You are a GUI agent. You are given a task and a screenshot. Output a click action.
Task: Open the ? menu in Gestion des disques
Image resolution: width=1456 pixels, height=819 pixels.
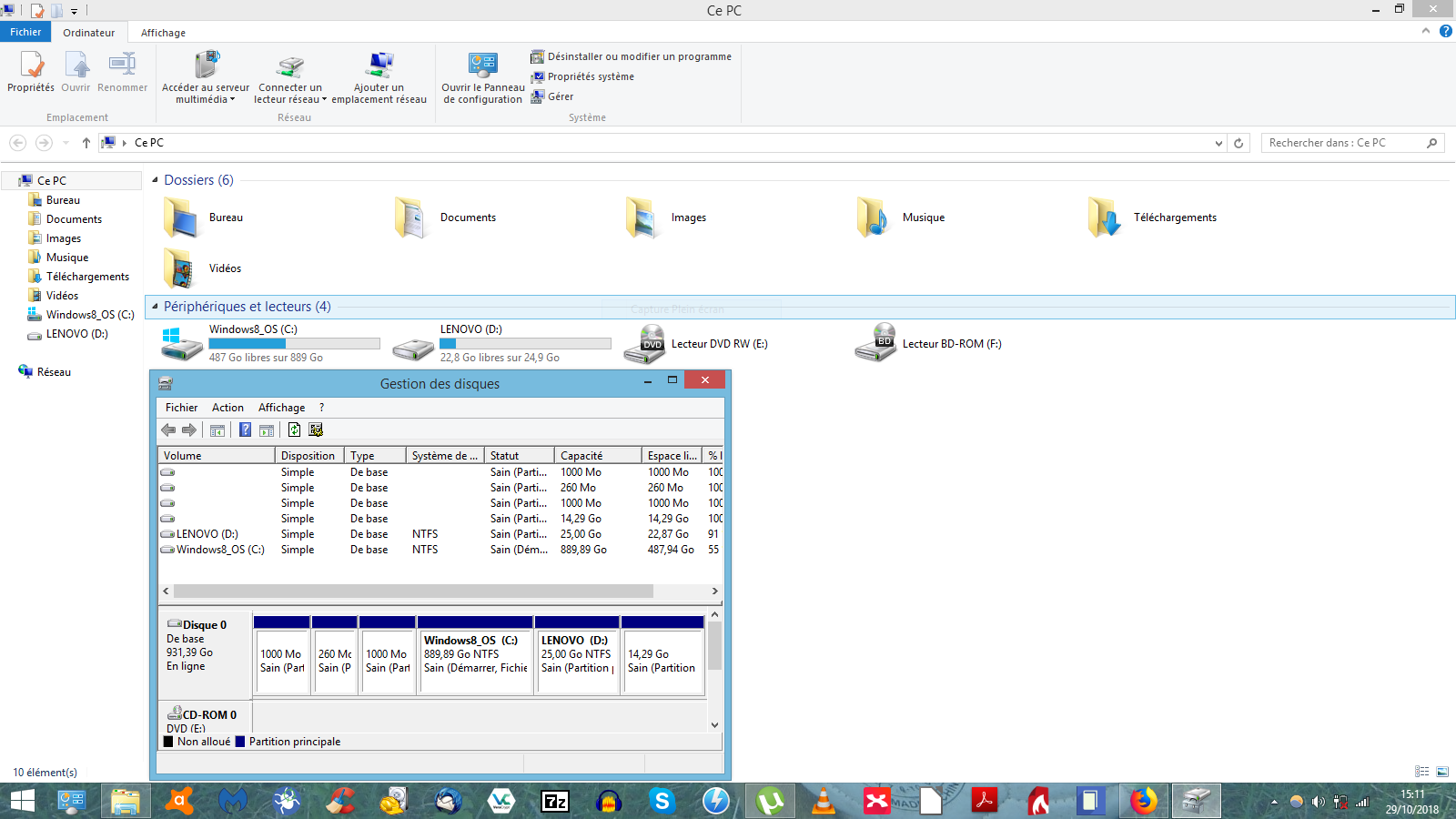click(321, 408)
